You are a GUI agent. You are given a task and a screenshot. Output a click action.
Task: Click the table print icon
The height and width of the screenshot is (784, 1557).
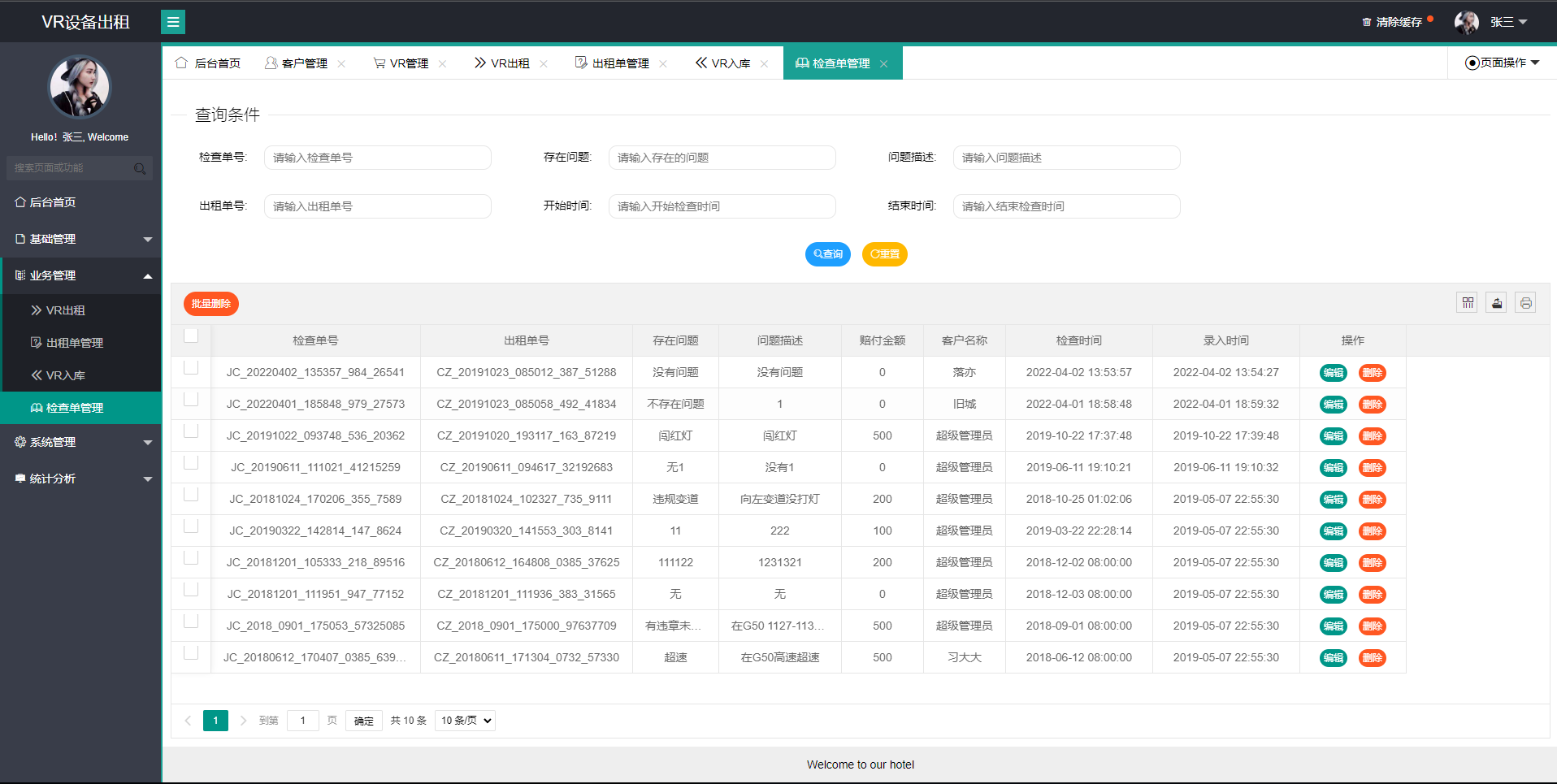[1526, 303]
